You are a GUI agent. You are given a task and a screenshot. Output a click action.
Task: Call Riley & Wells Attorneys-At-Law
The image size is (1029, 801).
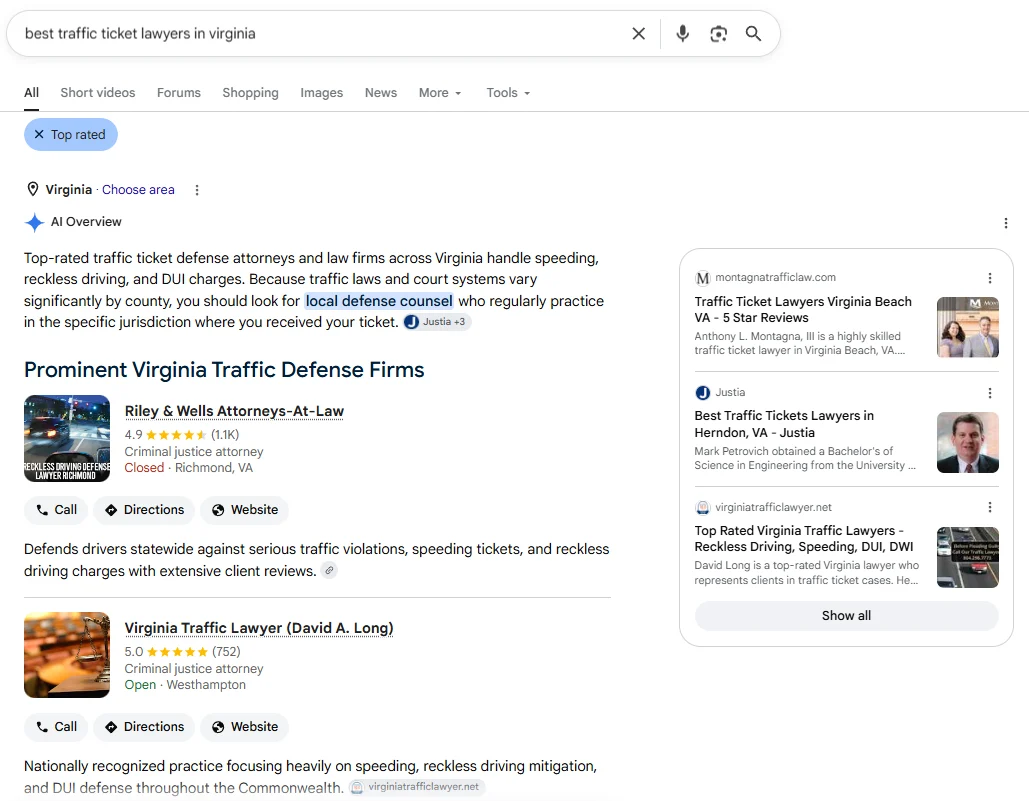[x=56, y=510]
